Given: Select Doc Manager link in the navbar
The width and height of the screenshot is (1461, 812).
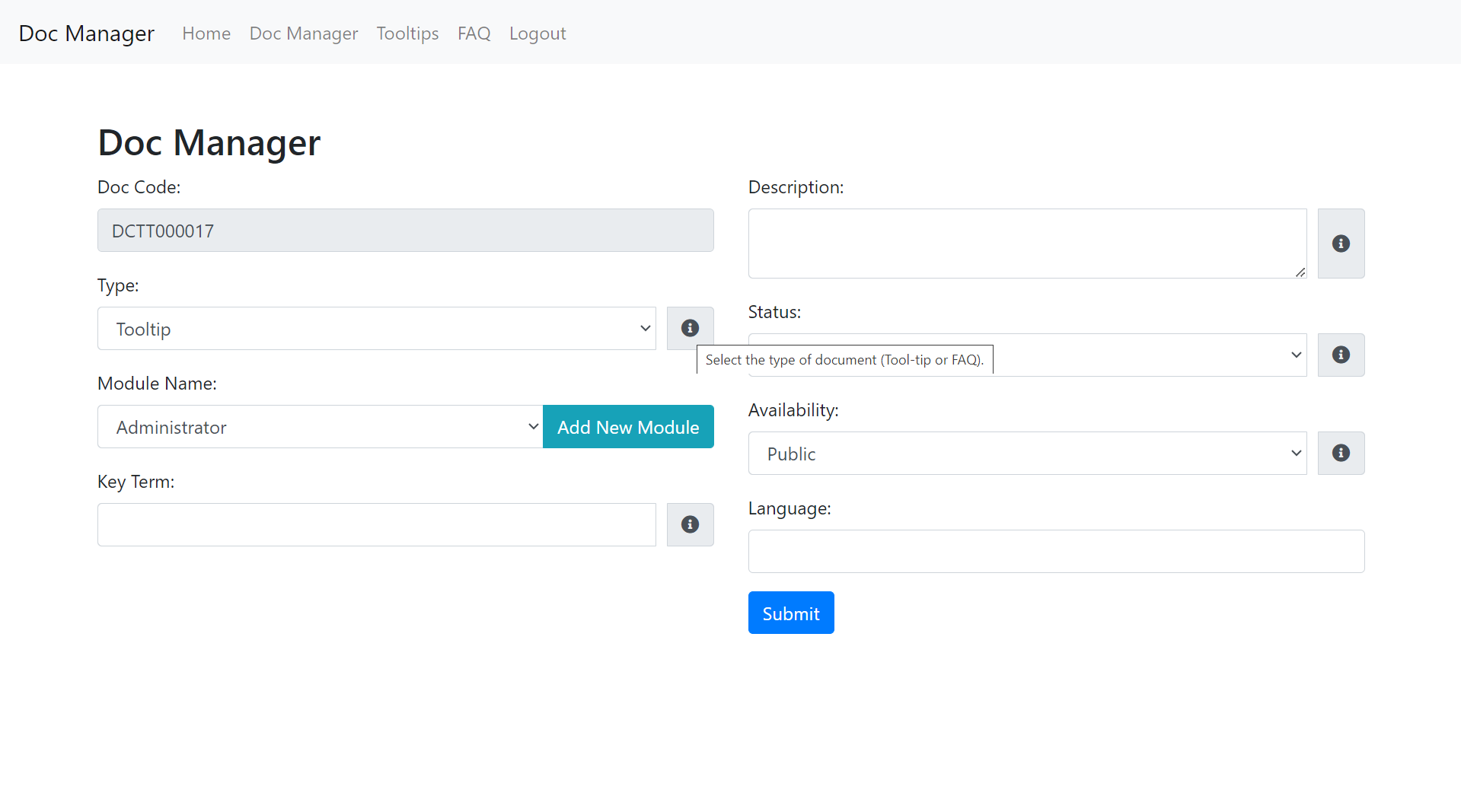Looking at the screenshot, I should (304, 33).
